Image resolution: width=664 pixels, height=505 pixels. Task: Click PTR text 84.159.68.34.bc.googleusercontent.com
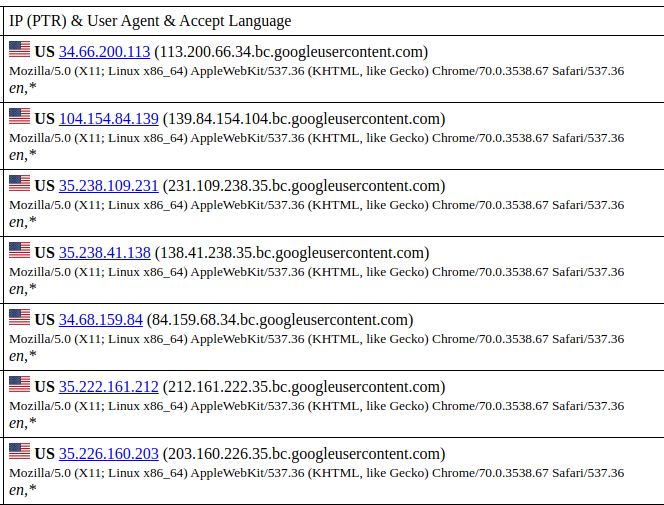pyautogui.click(x=280, y=320)
